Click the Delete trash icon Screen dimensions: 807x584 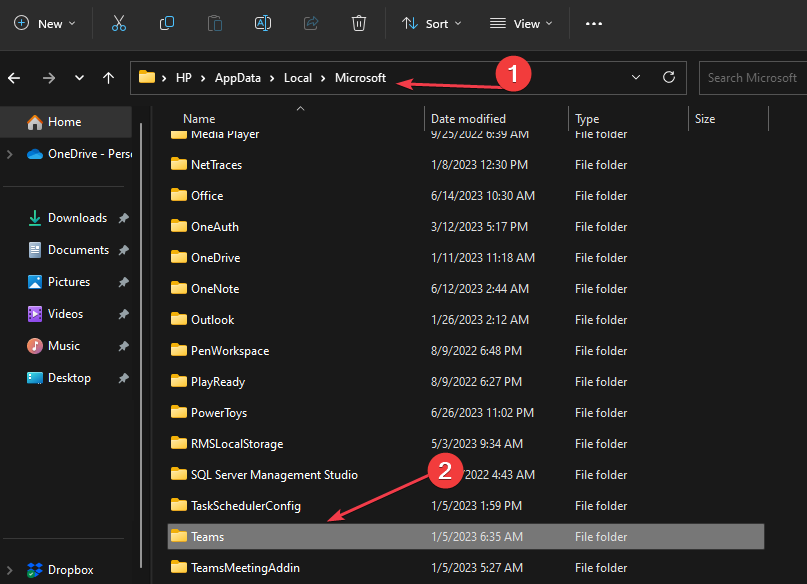point(359,24)
